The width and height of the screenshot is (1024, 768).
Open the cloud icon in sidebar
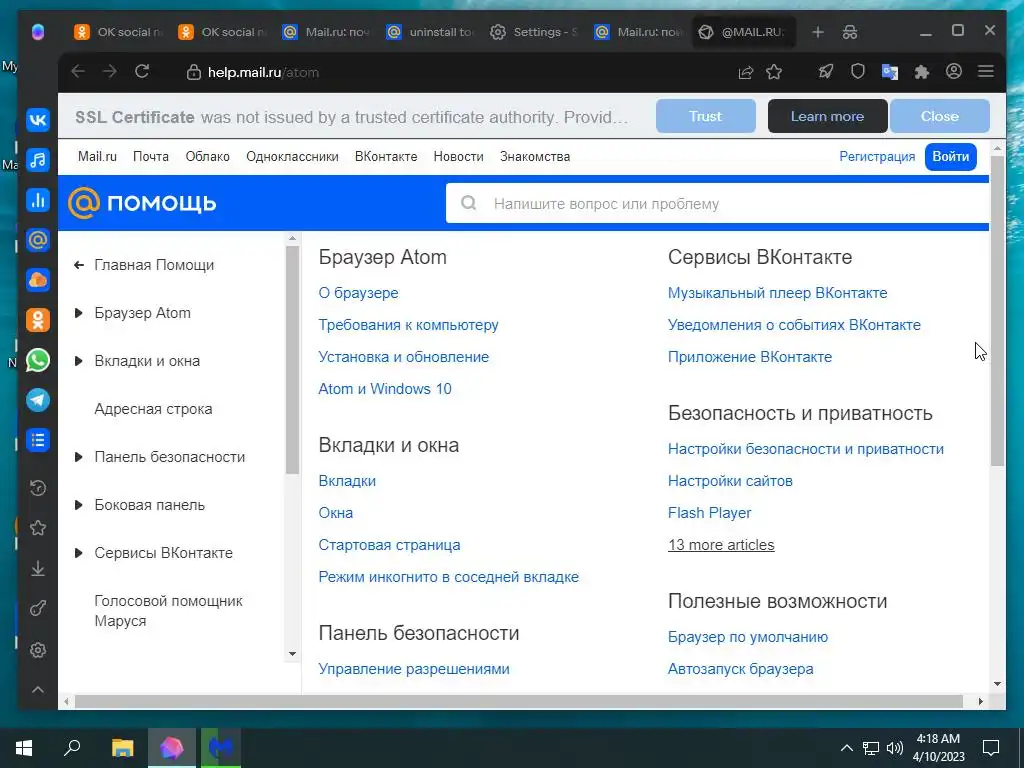coord(38,280)
